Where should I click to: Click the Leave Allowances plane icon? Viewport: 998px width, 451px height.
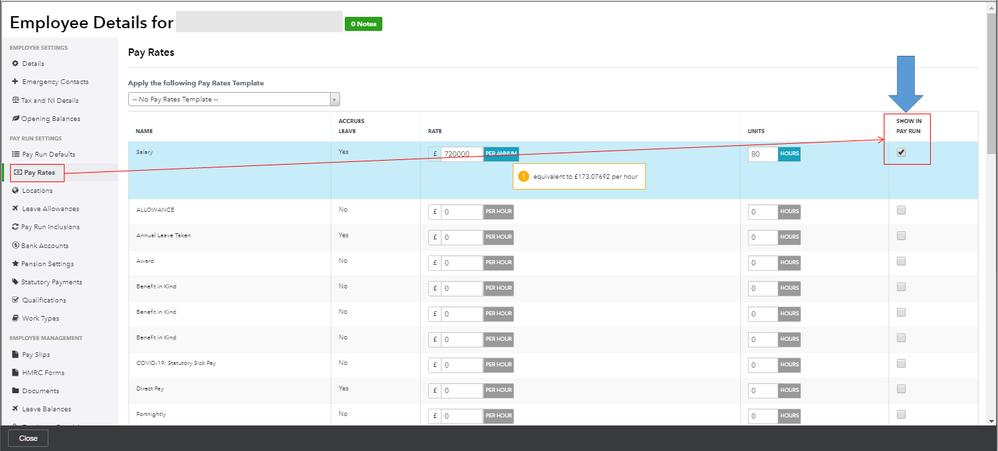tap(16, 209)
